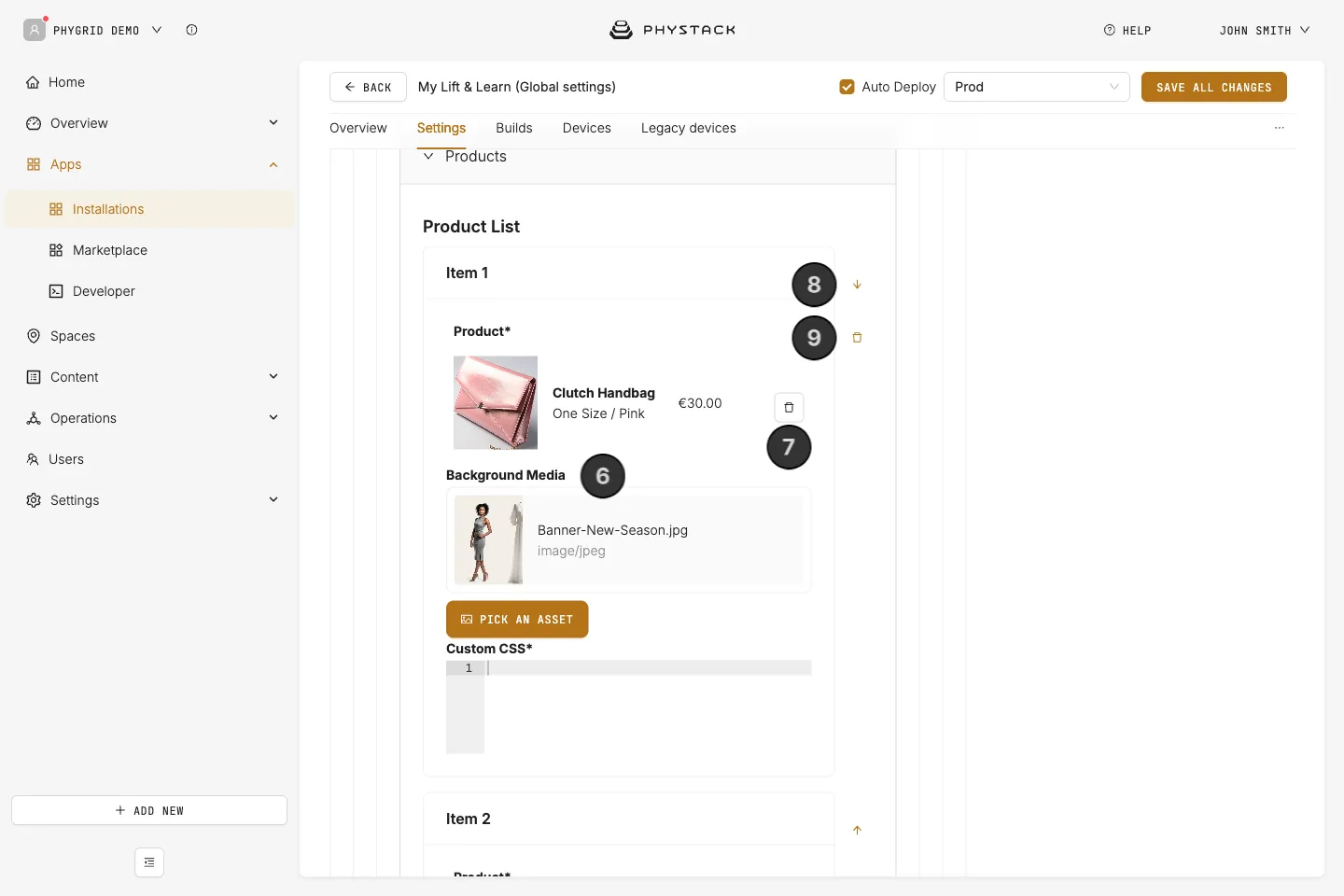Switch to the Builds tab
This screenshot has width=1344, height=896.
tap(514, 128)
